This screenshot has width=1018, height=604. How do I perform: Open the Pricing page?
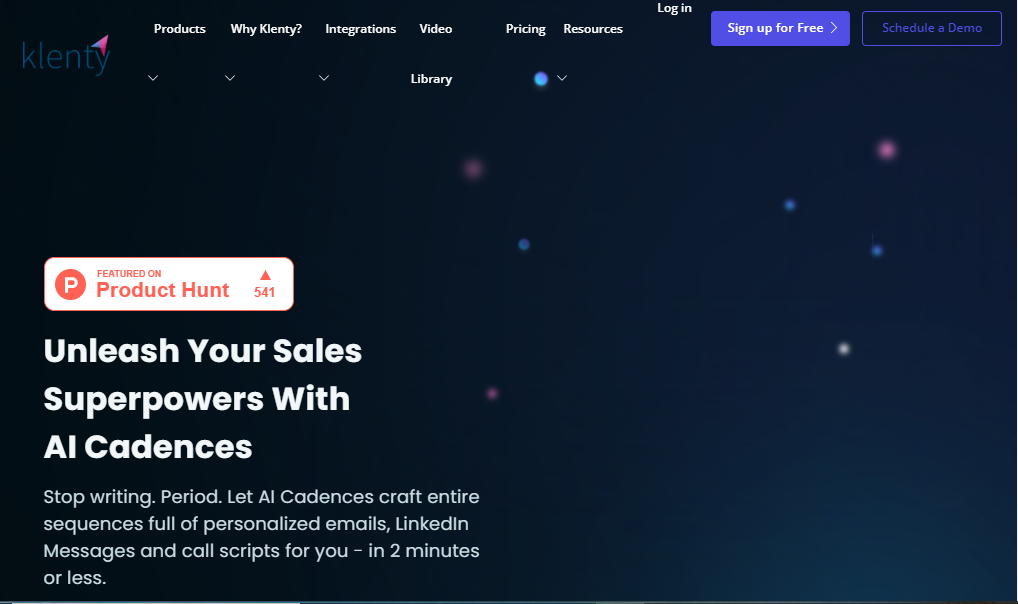coord(525,29)
